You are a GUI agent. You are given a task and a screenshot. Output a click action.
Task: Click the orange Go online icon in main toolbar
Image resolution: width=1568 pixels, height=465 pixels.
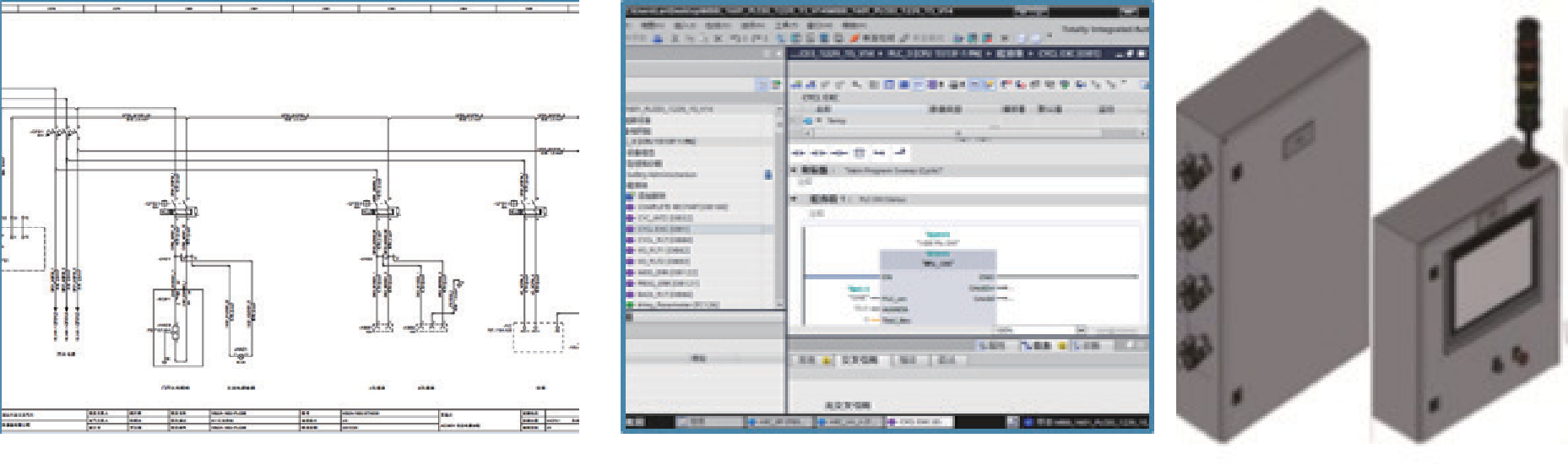coord(855,38)
